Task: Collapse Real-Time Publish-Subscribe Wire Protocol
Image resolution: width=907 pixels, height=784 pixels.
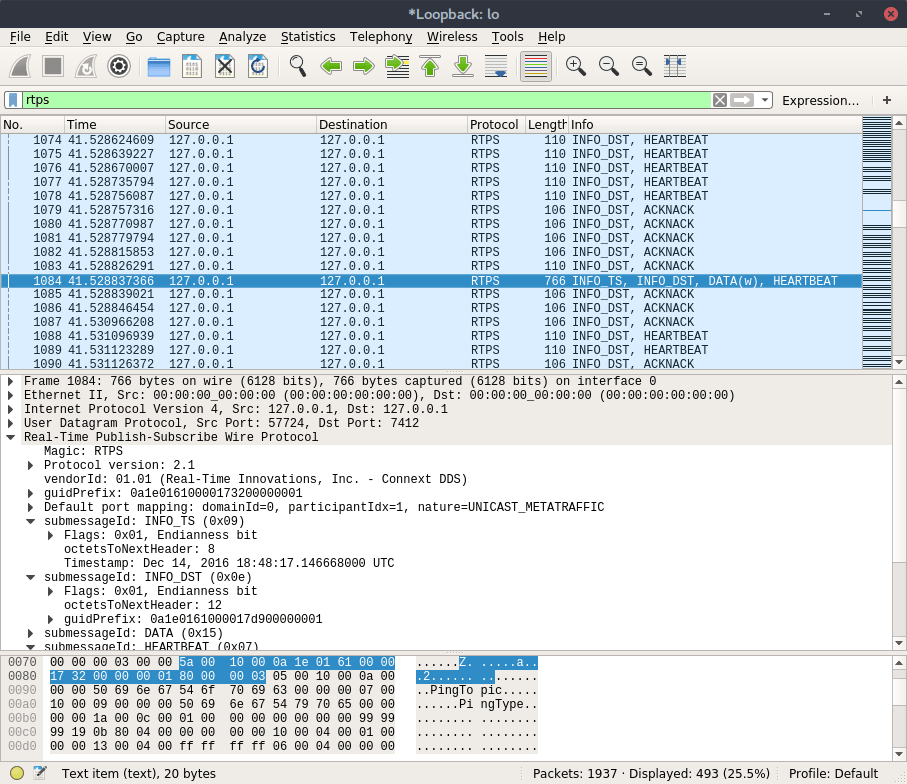Action: [x=10, y=437]
